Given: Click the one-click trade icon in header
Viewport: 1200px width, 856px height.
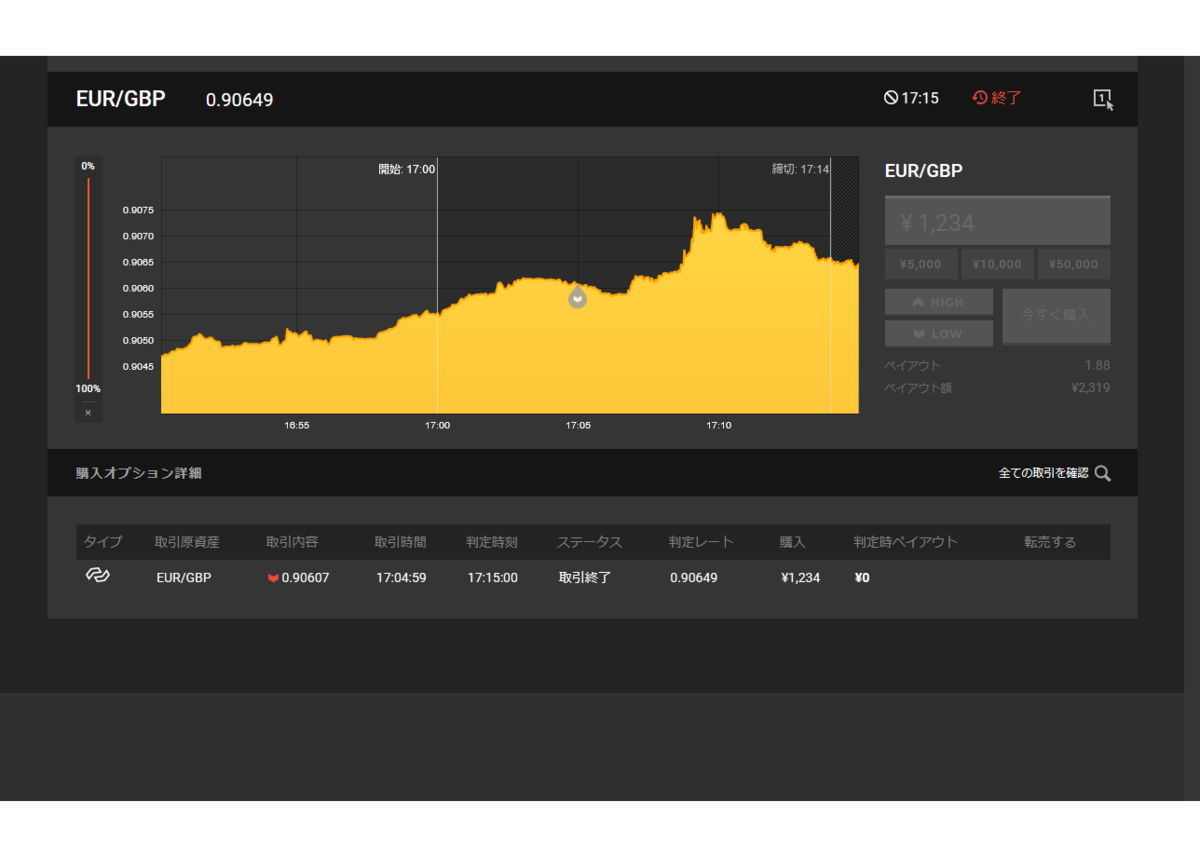Looking at the screenshot, I should (x=1103, y=99).
